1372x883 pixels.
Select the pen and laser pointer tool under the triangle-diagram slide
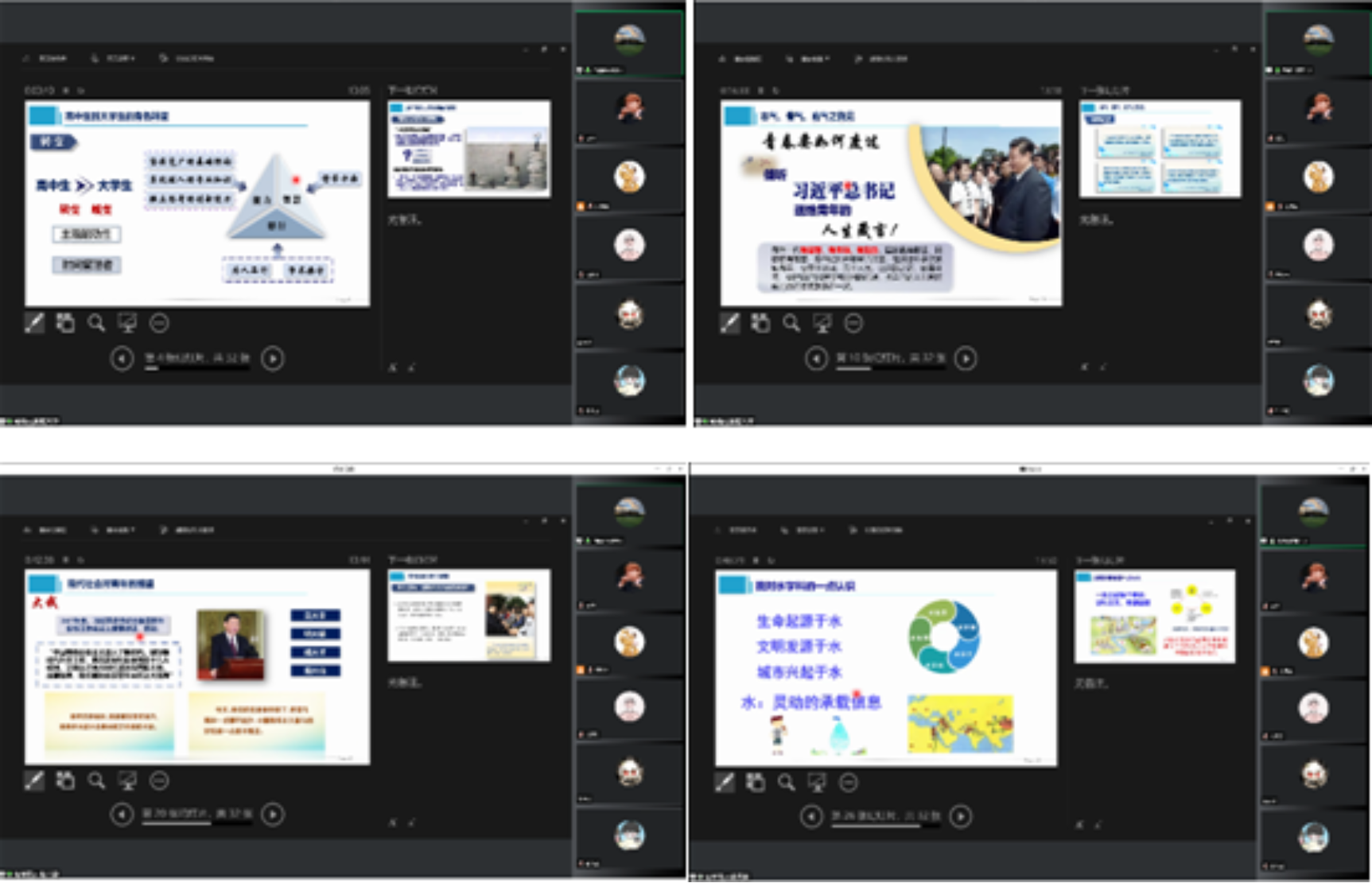[x=34, y=323]
